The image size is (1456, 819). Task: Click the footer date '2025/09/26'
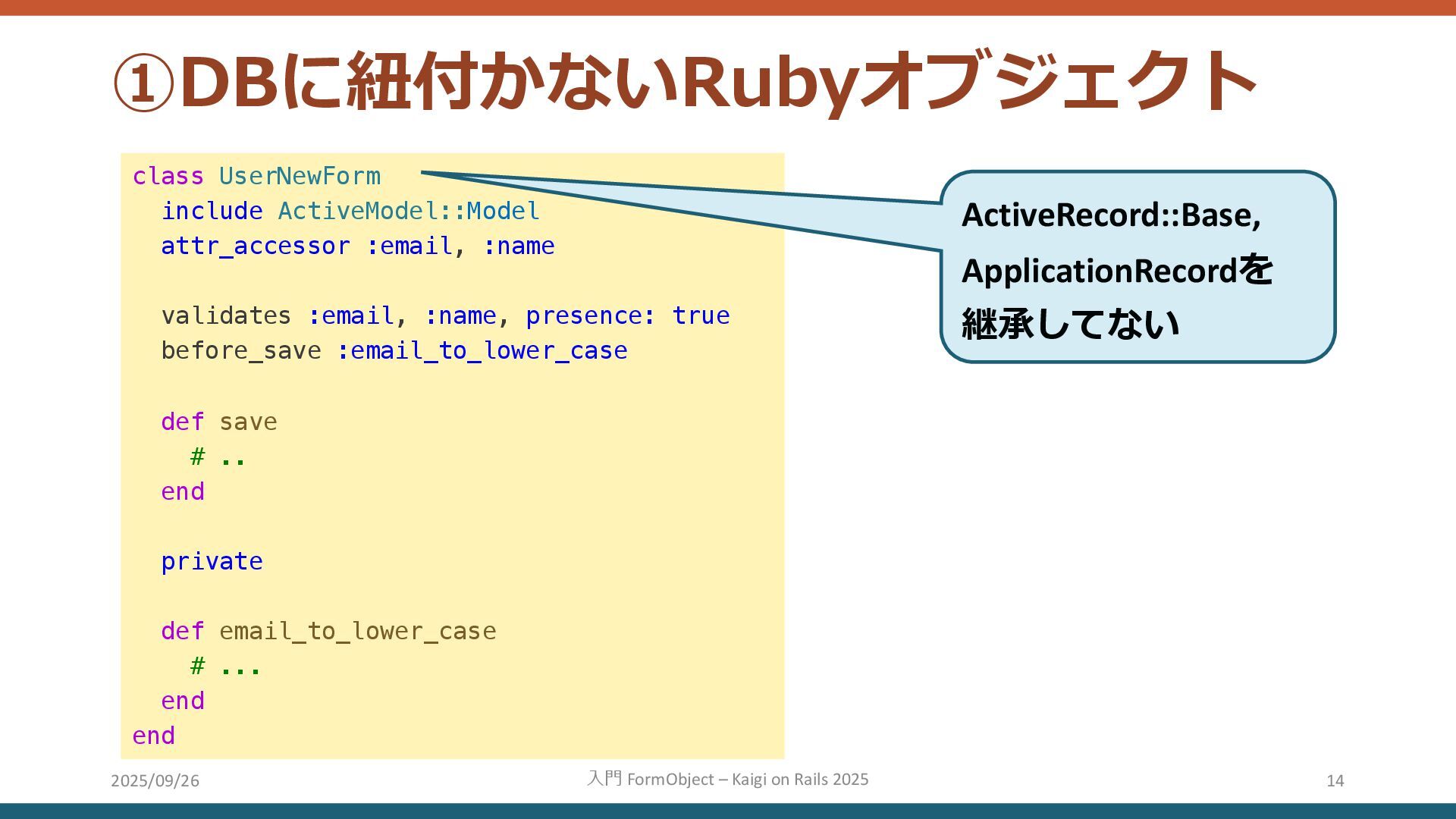[155, 780]
